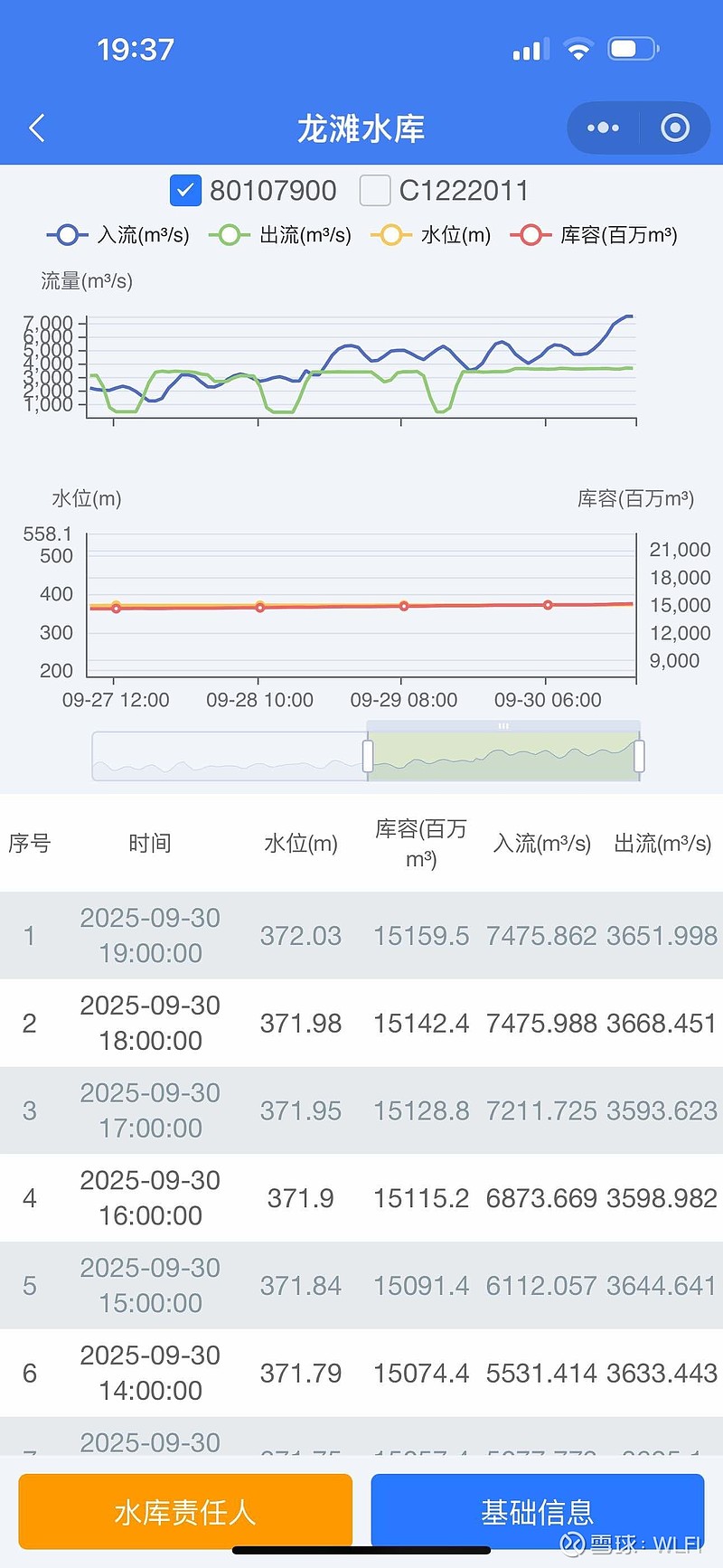Viewport: 723px width, 1568px height.
Task: Tap the back arrow icon
Action: tap(37, 128)
